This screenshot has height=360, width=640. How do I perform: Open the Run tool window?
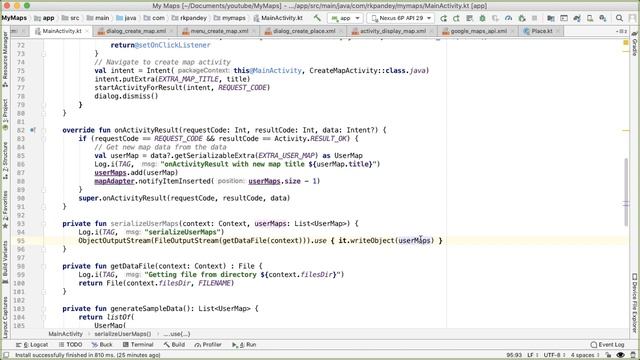tap(244, 345)
